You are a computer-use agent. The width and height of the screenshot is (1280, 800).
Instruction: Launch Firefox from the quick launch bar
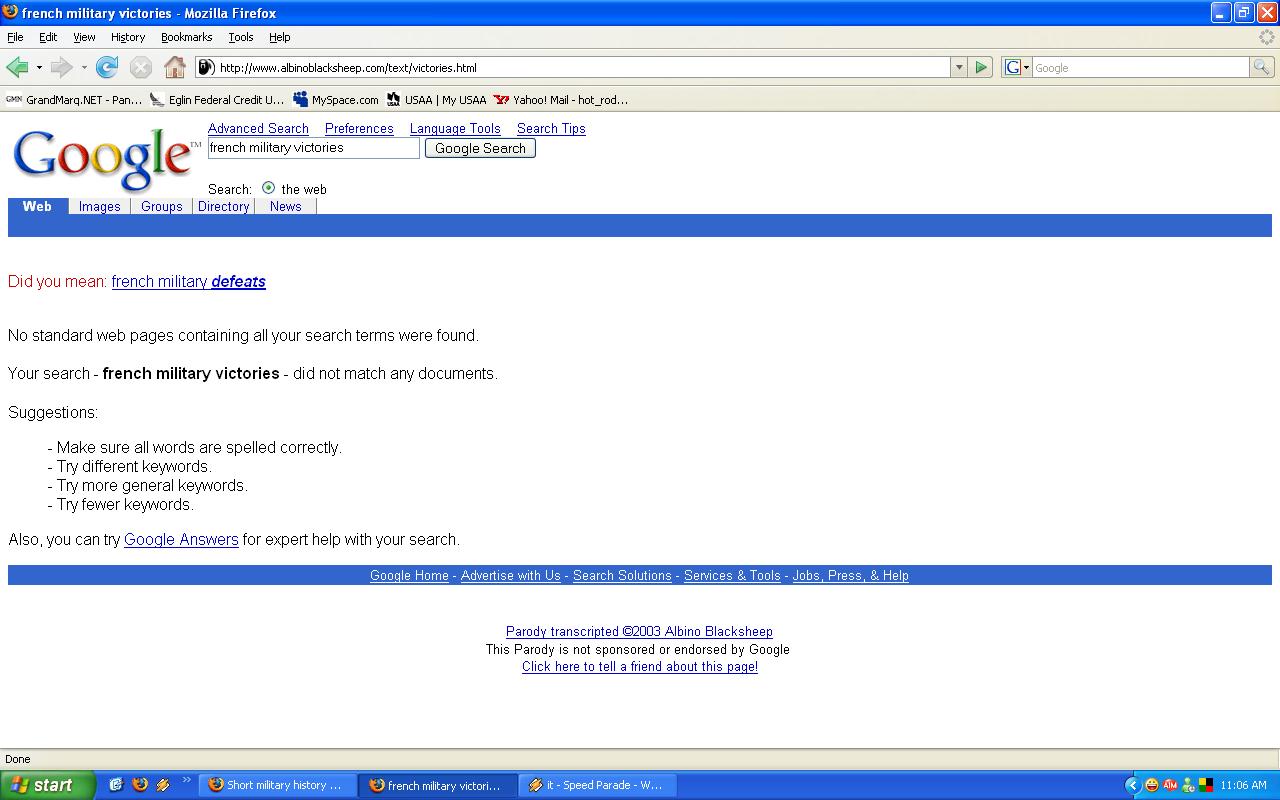pos(140,785)
